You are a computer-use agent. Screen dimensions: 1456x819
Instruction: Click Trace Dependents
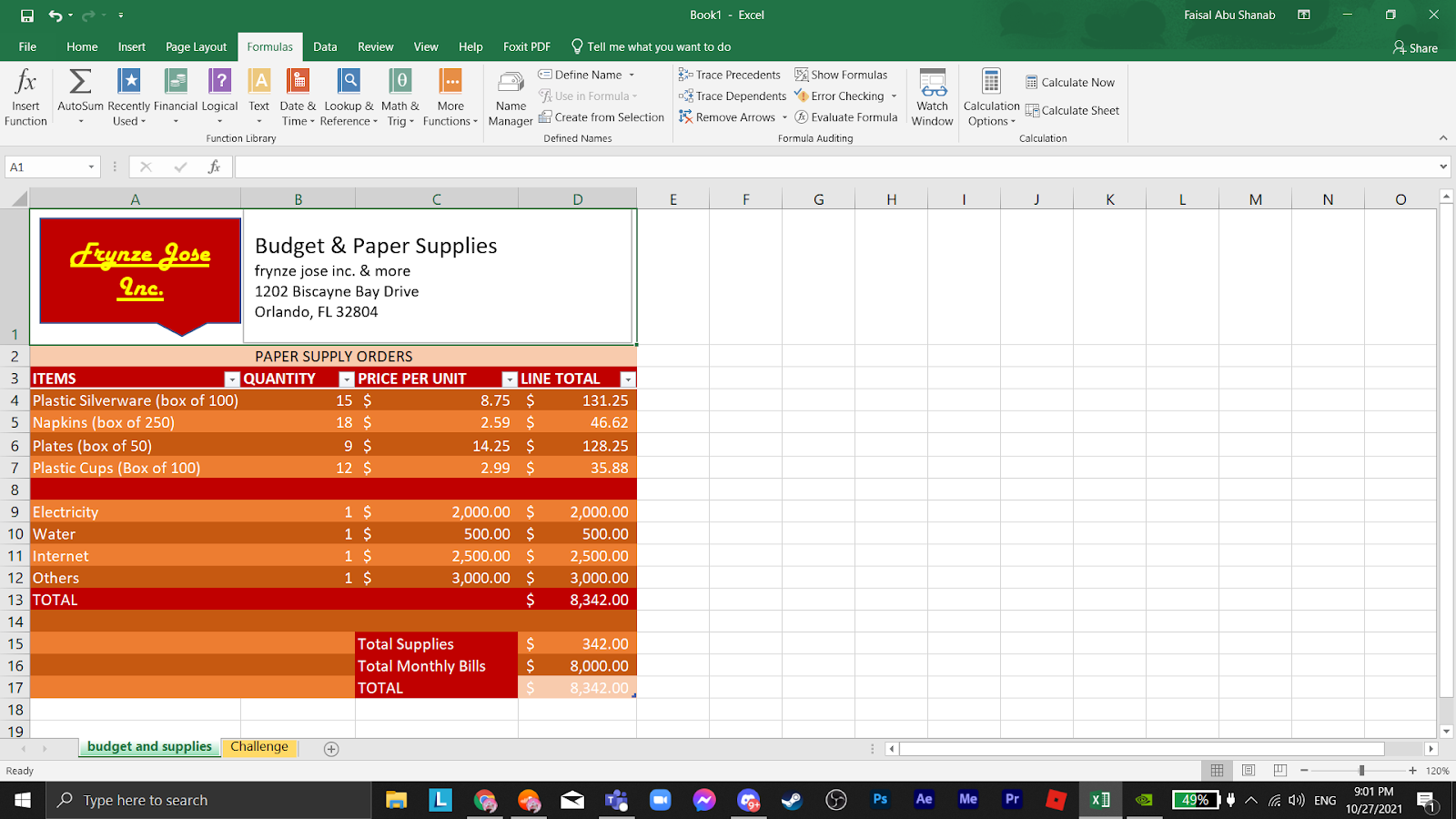(733, 96)
